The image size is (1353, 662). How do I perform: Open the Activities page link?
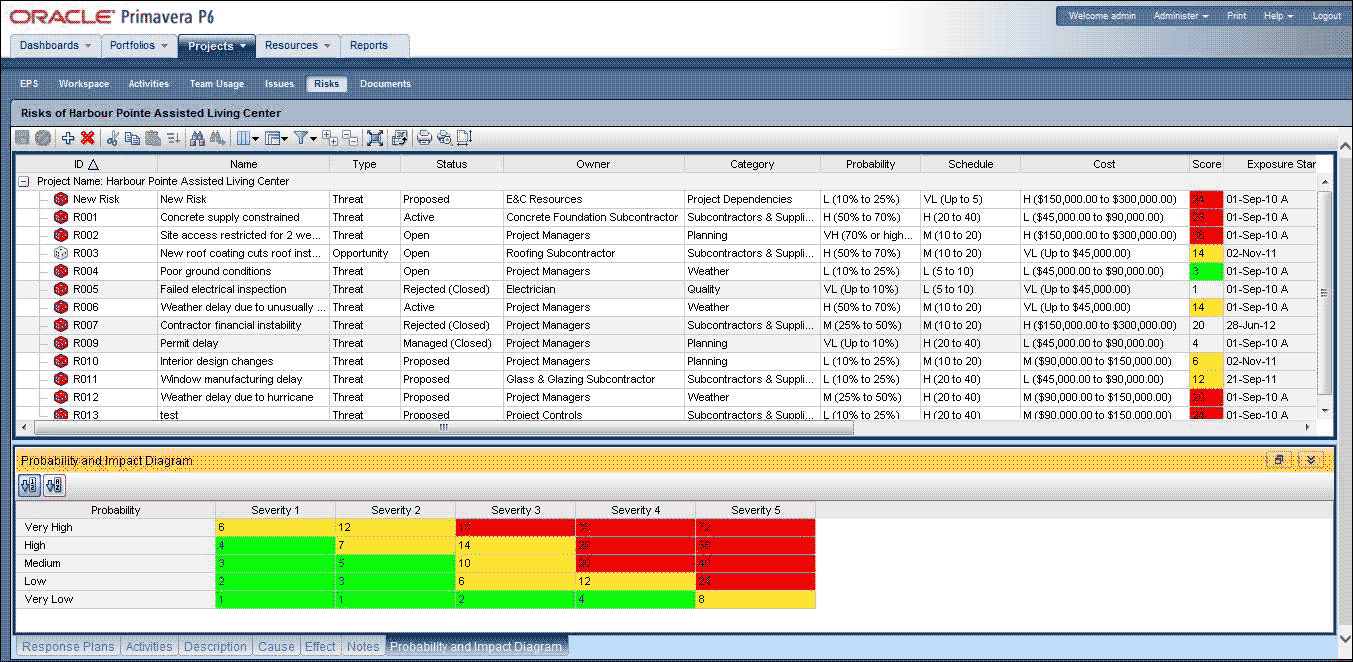[148, 84]
